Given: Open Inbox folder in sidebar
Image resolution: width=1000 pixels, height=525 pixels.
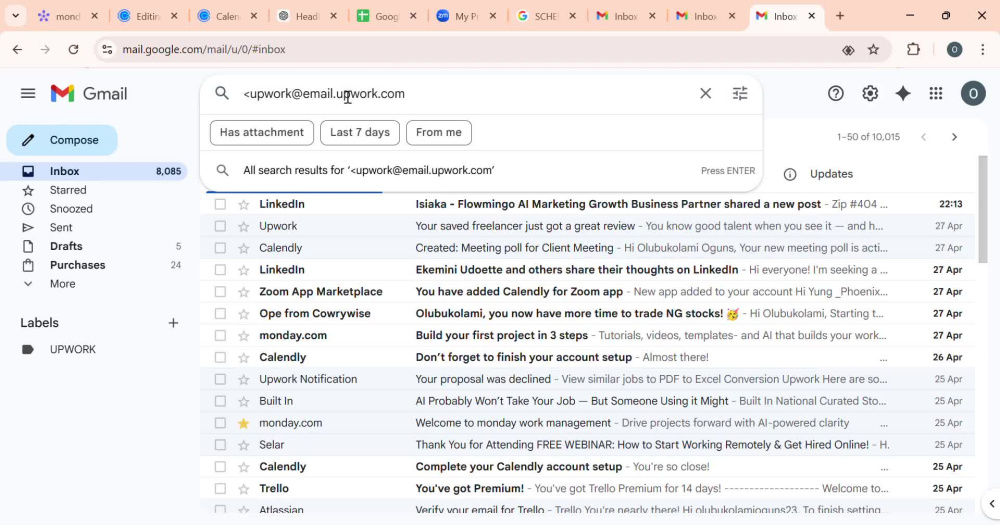Looking at the screenshot, I should (96, 171).
